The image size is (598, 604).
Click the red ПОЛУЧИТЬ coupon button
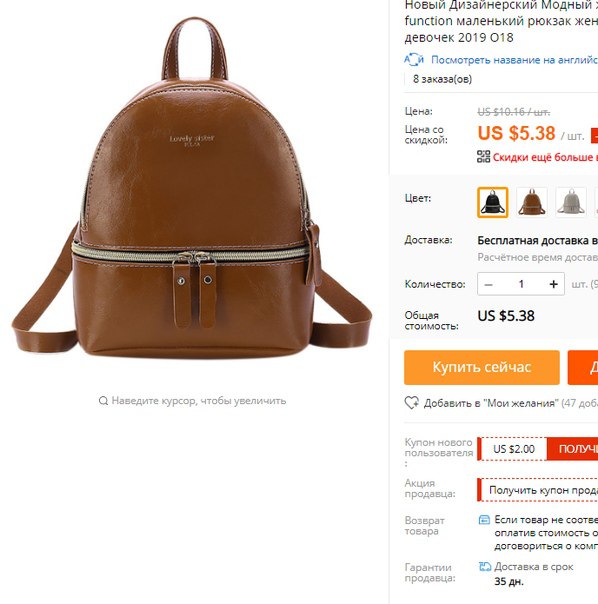[573, 449]
